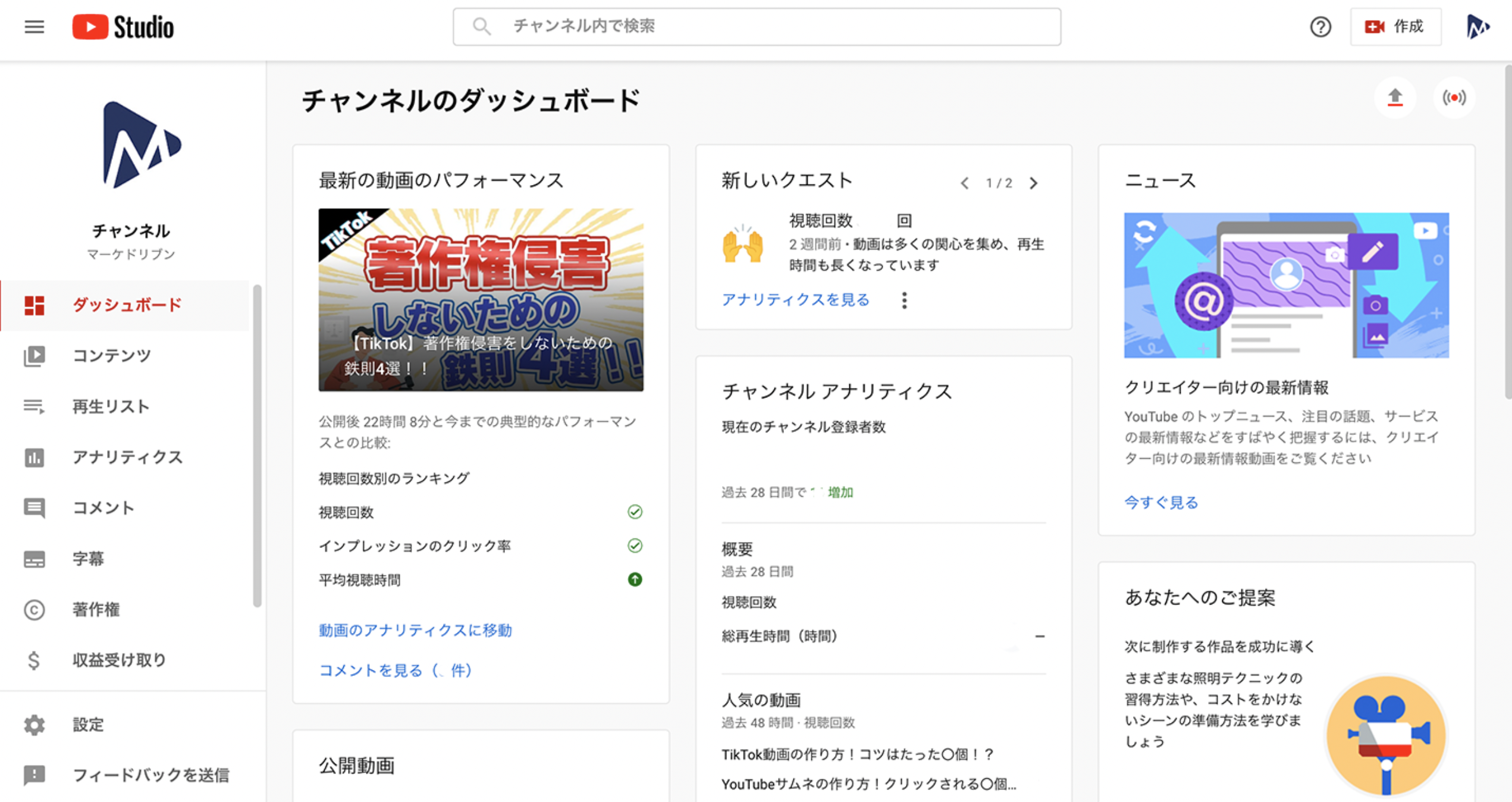
Task: Follow 動画のアナリティクスに移動 link
Action: coord(415,630)
